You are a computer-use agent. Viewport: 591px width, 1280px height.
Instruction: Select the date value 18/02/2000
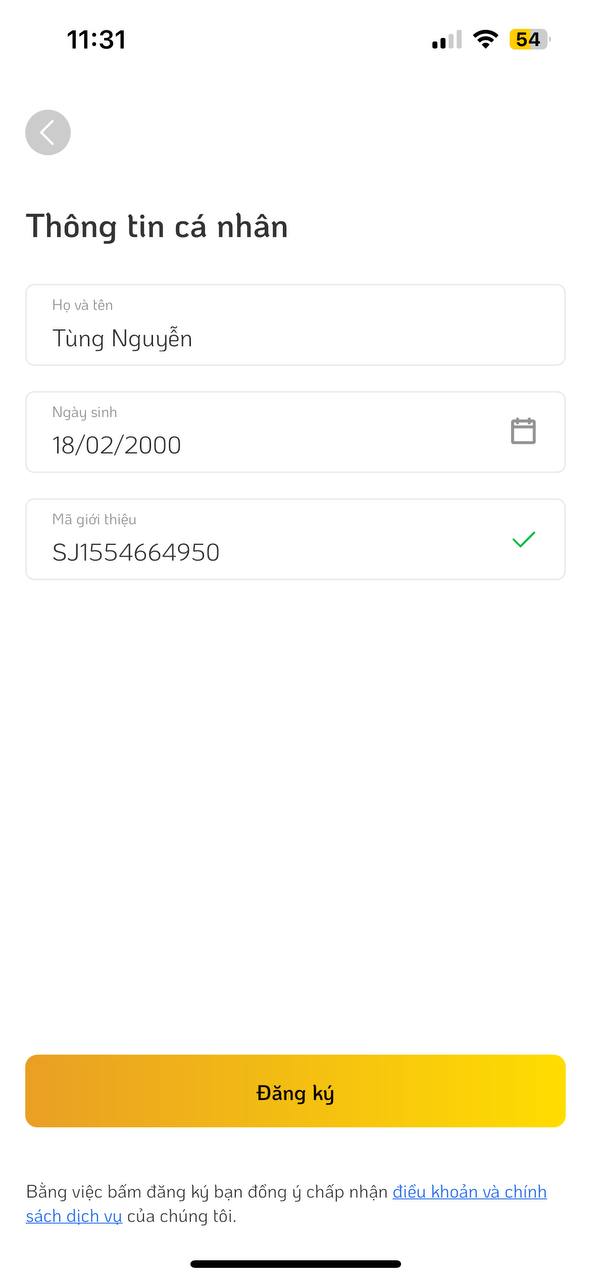pyautogui.click(x=117, y=445)
